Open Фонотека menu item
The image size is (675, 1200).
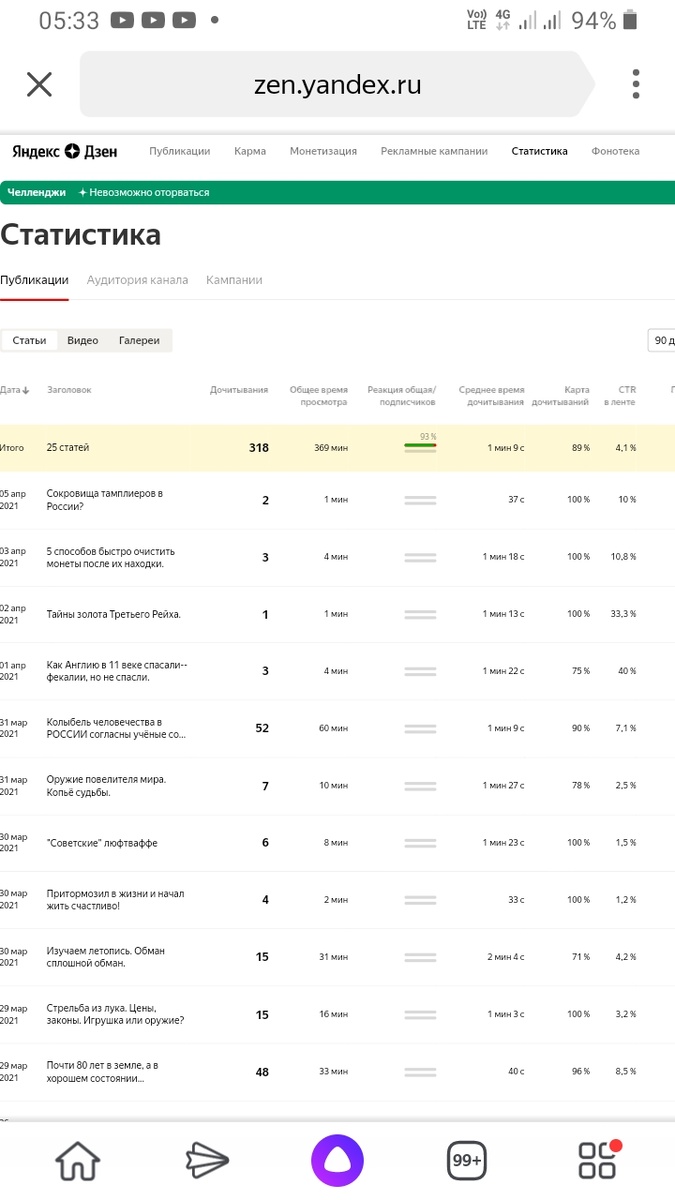point(615,151)
